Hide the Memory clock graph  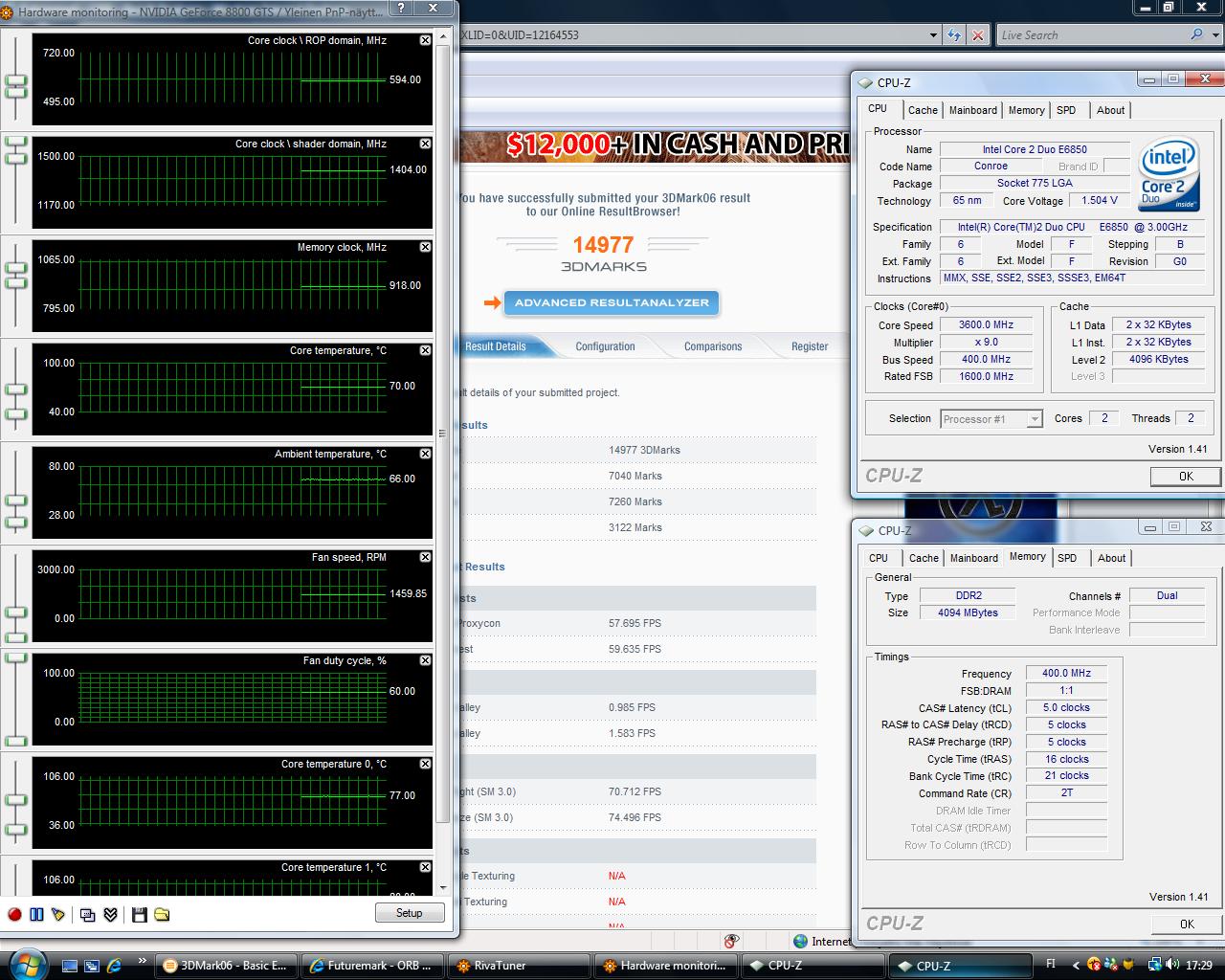[425, 247]
